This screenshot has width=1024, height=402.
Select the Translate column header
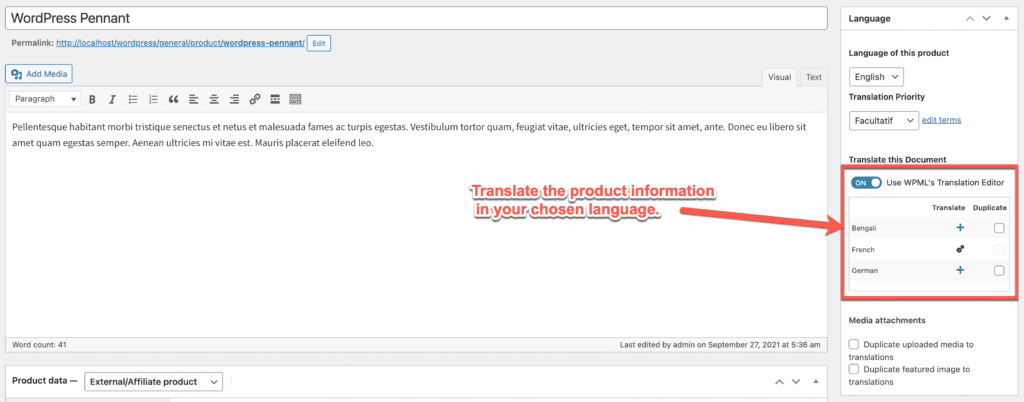pos(948,208)
